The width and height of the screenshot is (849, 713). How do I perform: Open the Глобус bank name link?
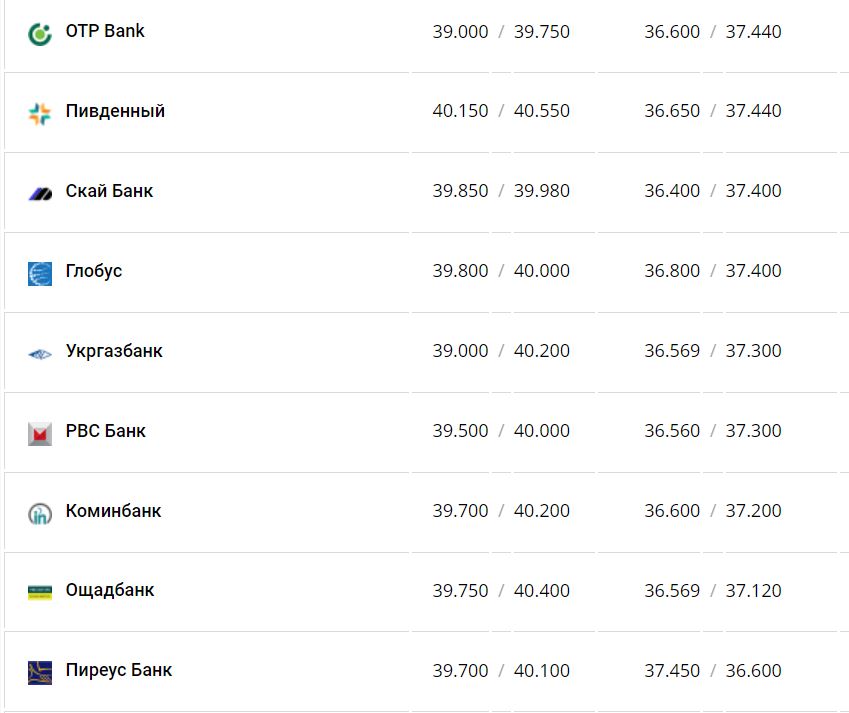[94, 271]
